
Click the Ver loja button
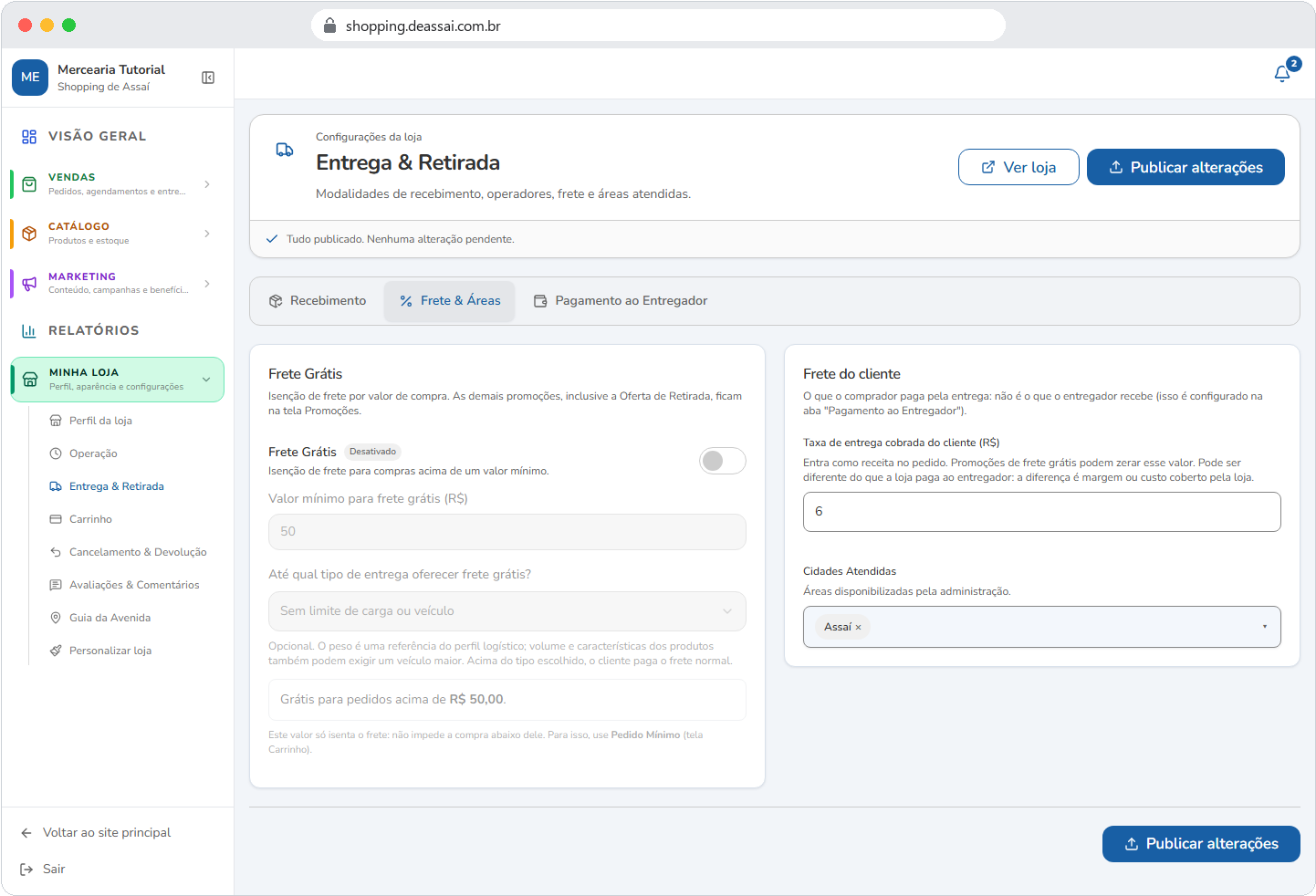[1018, 167]
